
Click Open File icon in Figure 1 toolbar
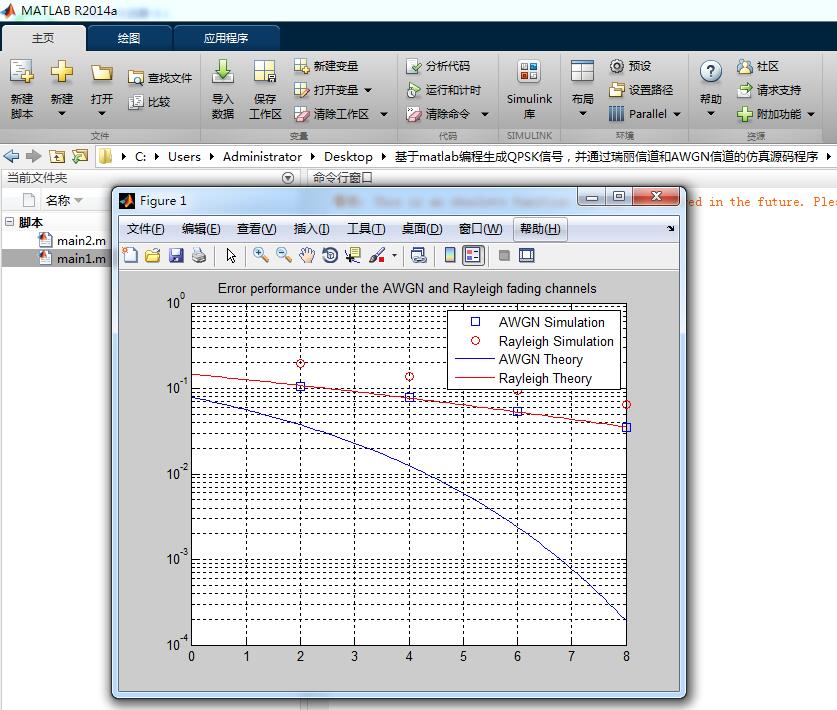[153, 255]
